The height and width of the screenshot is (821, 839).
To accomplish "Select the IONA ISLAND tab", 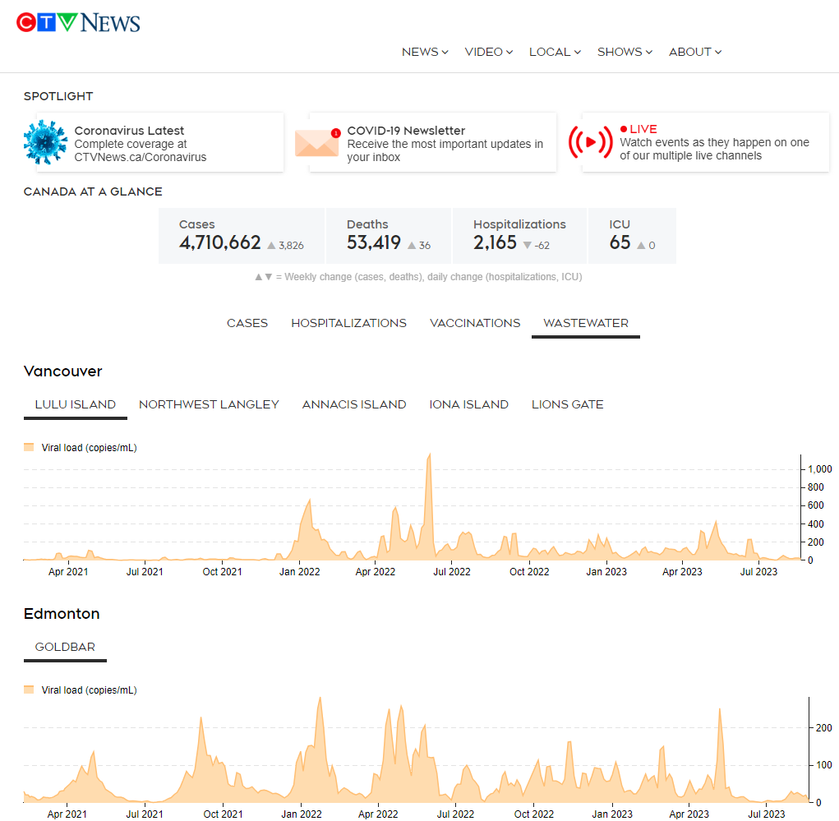I will pos(469,405).
